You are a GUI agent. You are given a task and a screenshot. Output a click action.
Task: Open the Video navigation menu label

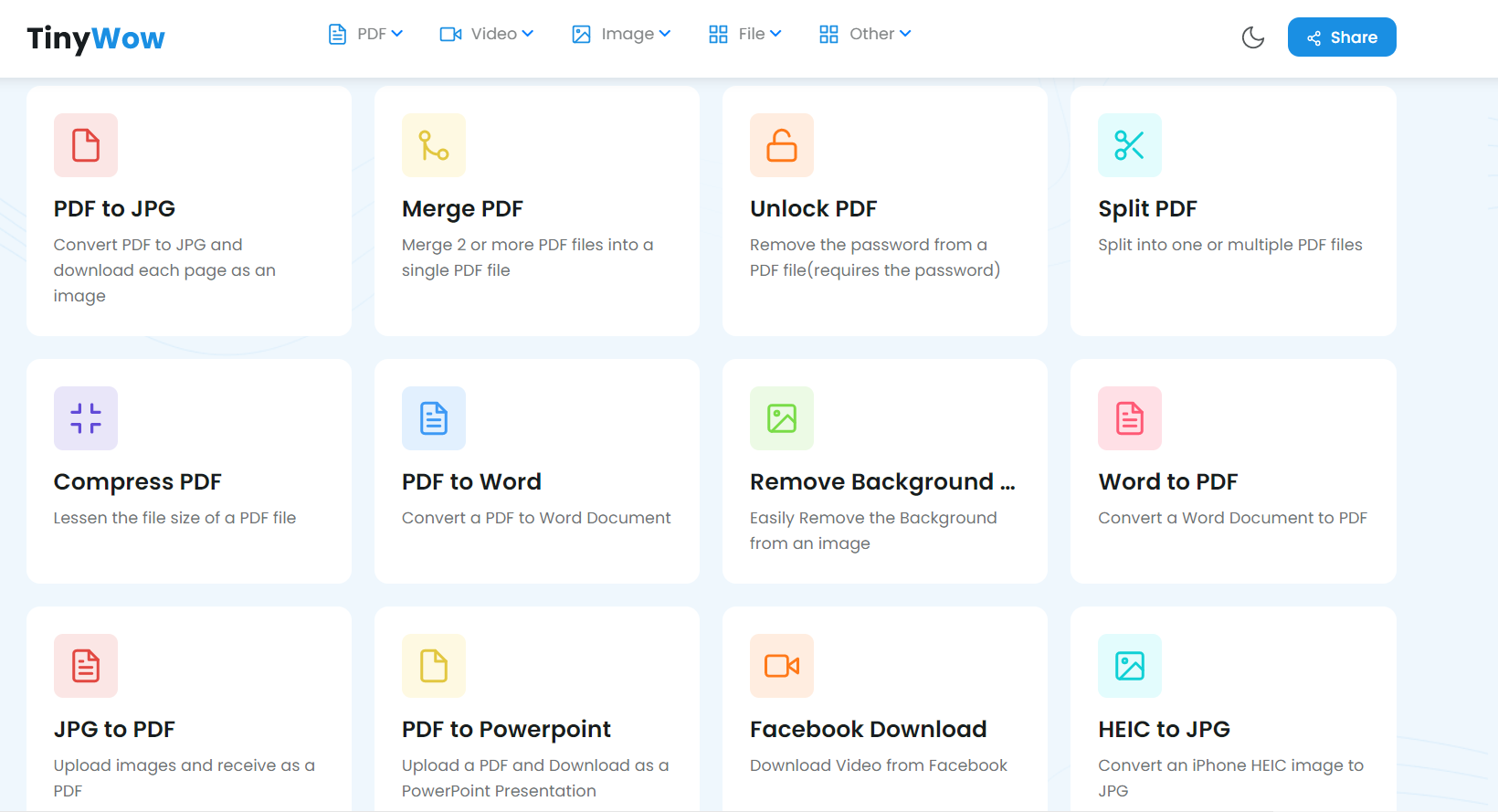(494, 34)
